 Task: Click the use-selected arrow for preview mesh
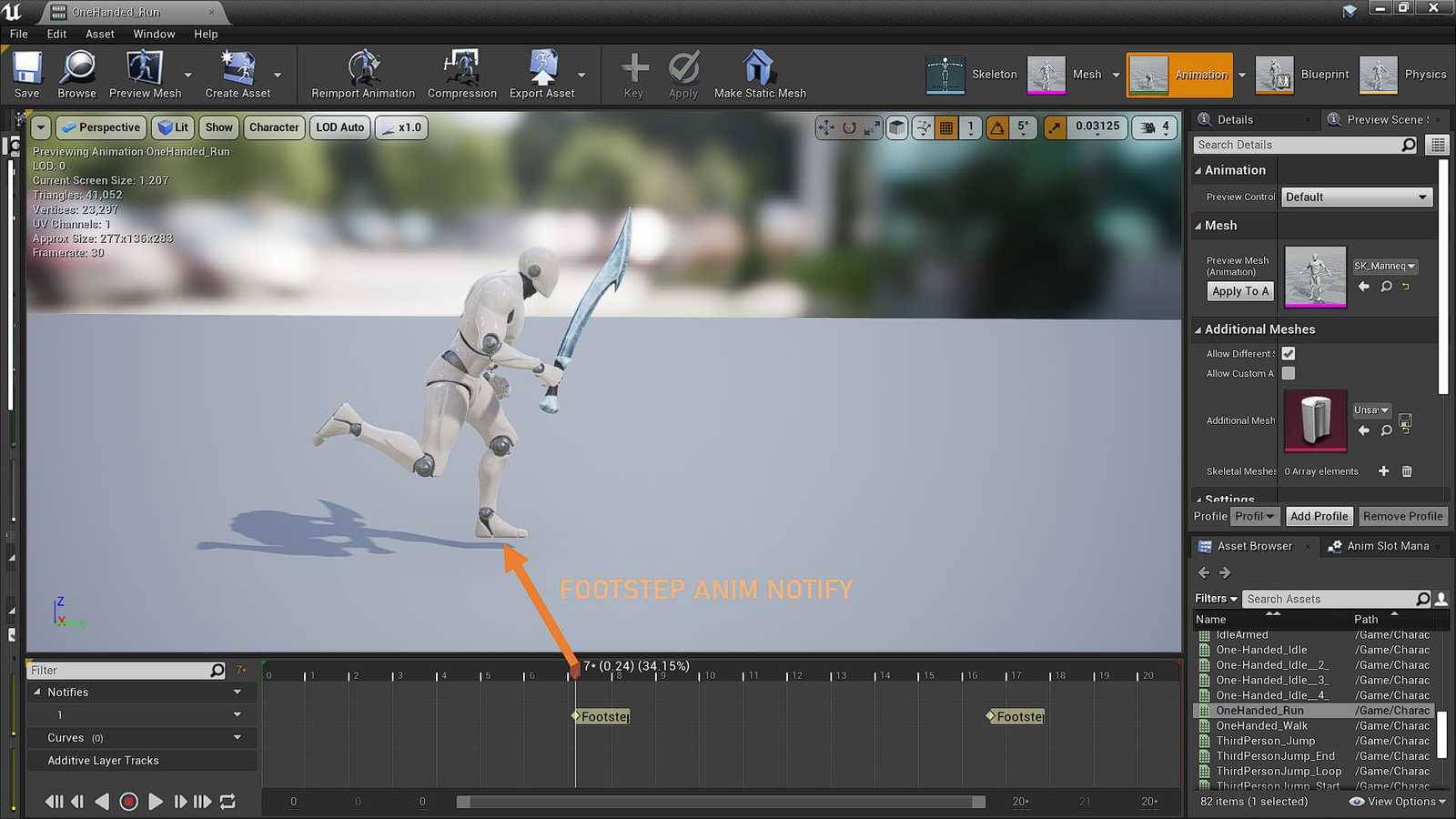(x=1363, y=287)
